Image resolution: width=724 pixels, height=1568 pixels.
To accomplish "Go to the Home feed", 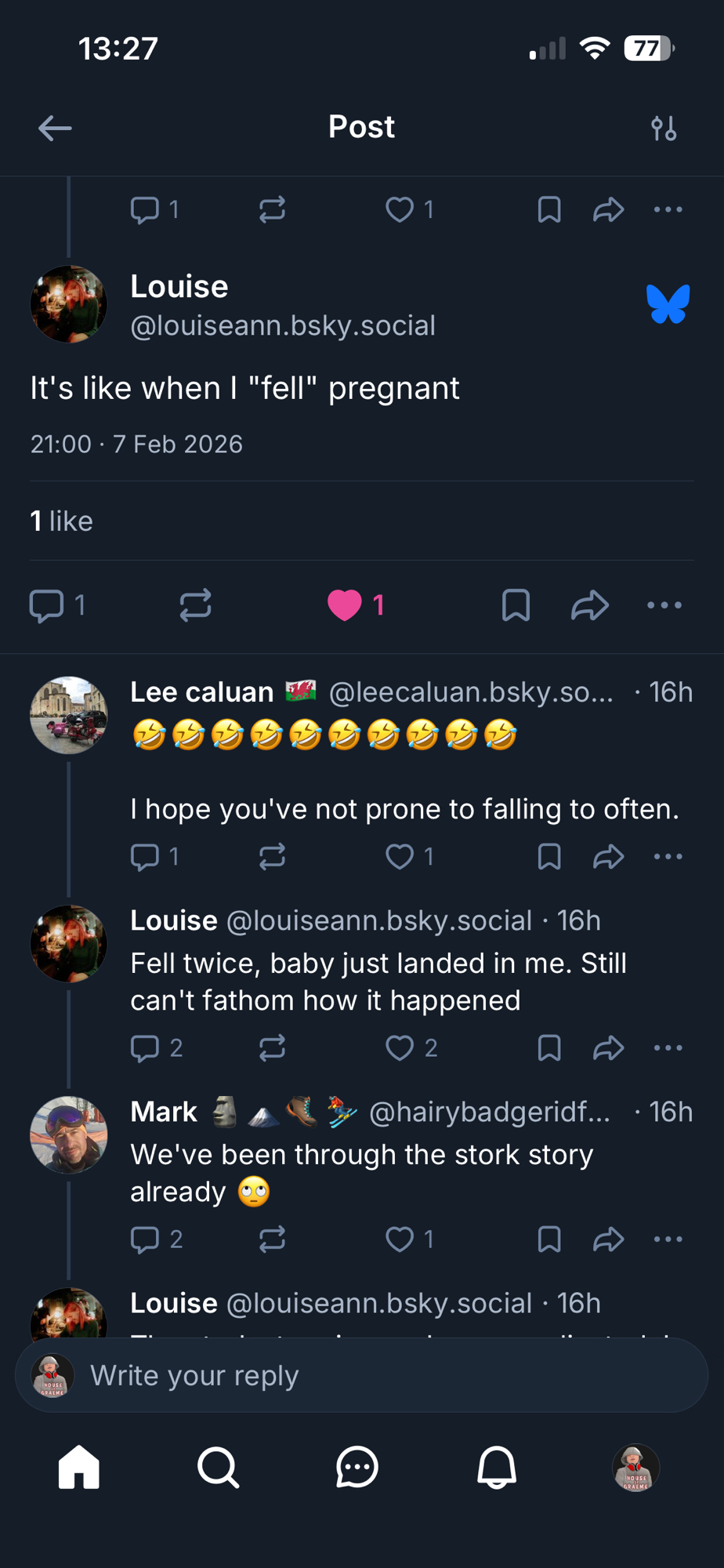I will coord(79,1467).
